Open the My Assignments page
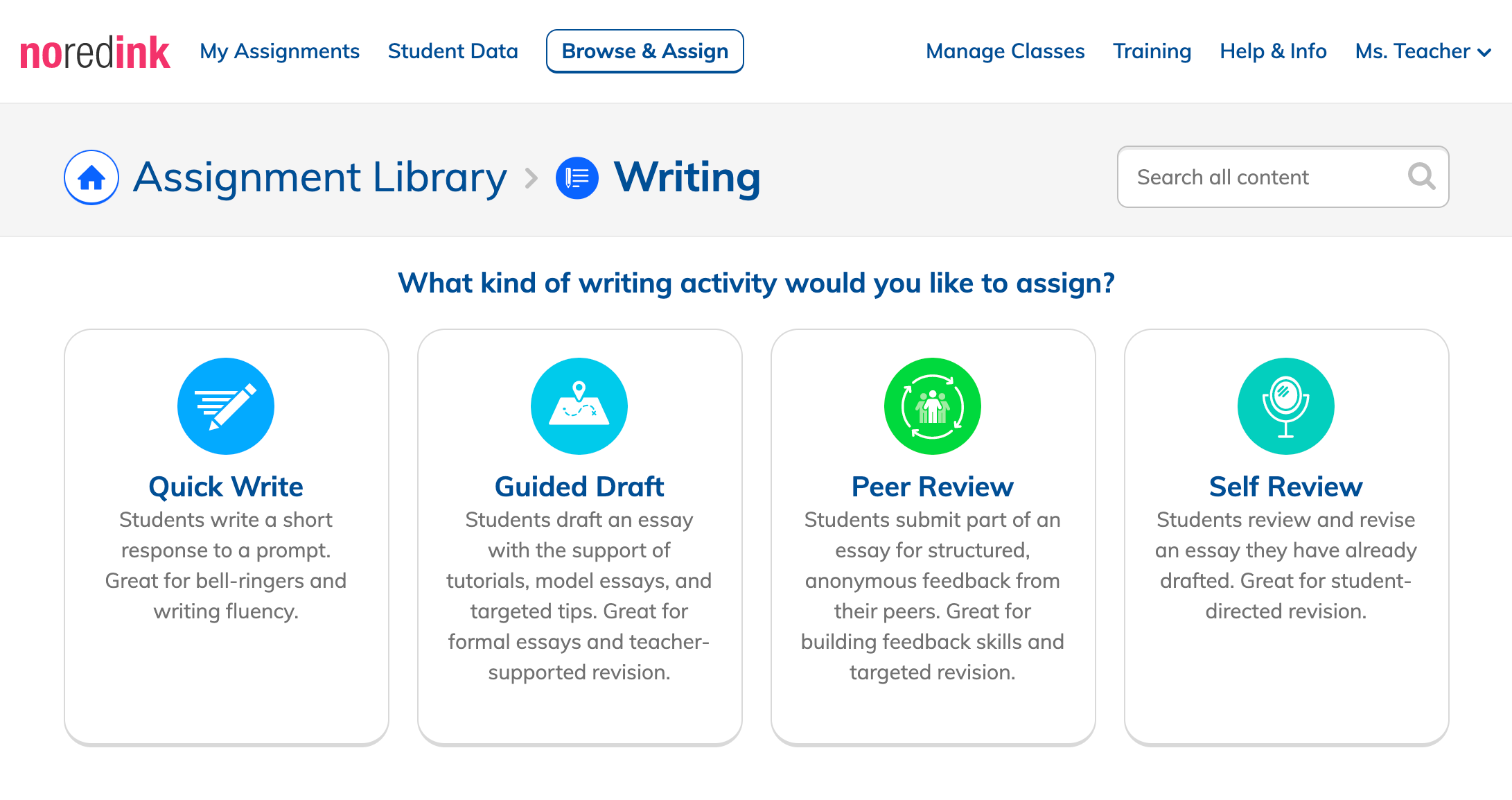 pyautogui.click(x=279, y=51)
